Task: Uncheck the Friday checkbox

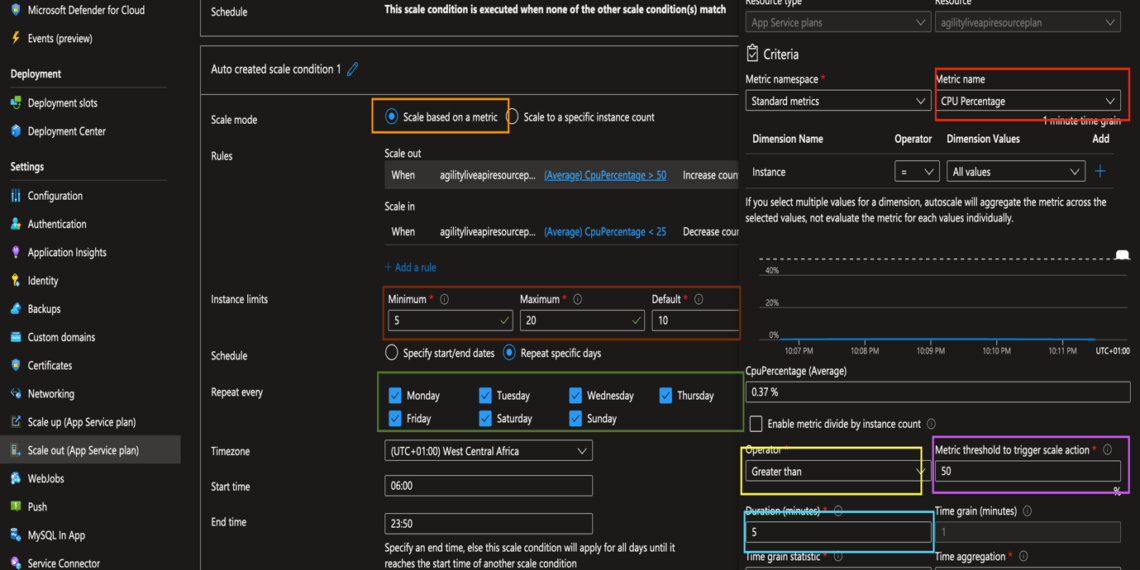Action: click(x=396, y=418)
